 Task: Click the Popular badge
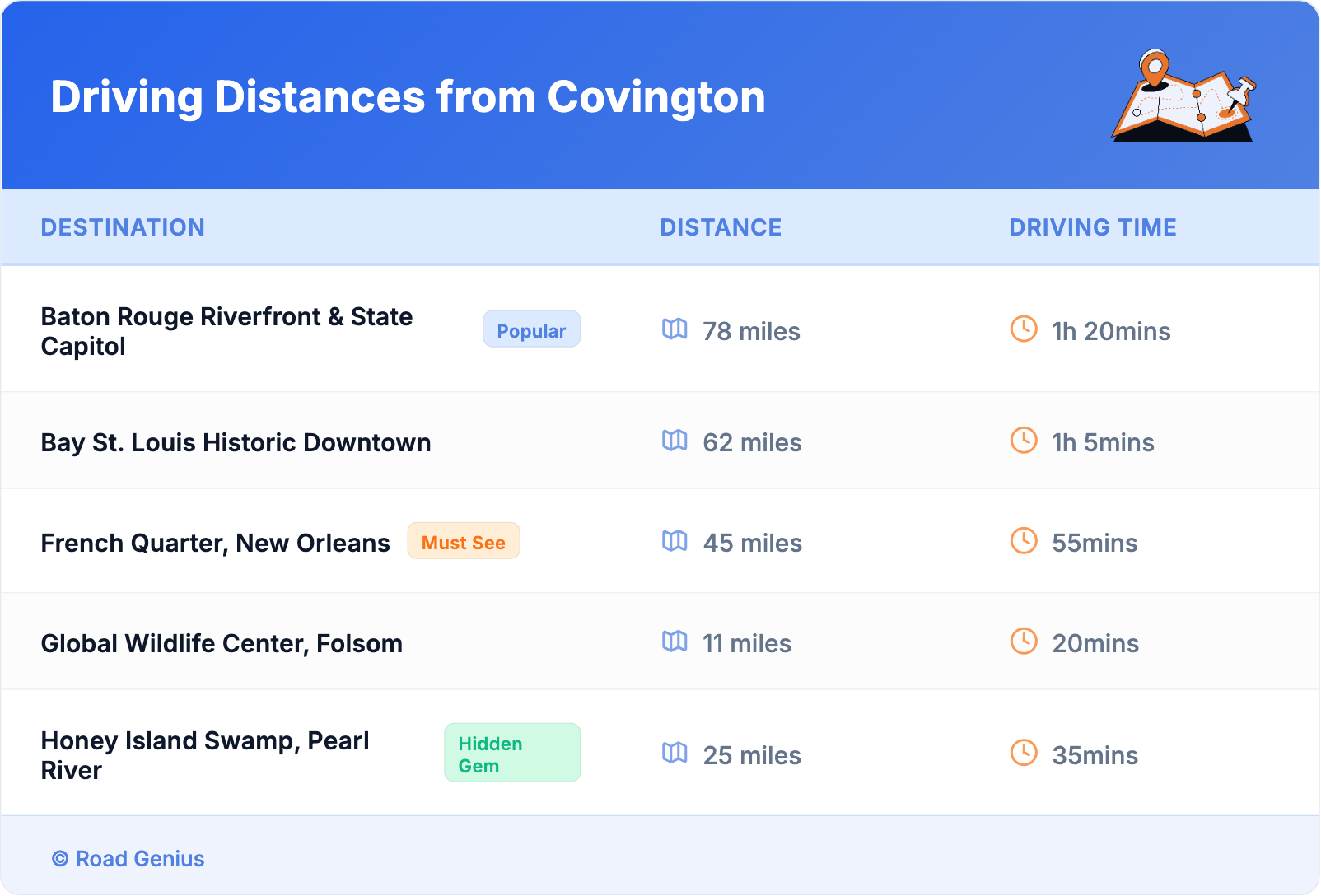coord(531,329)
